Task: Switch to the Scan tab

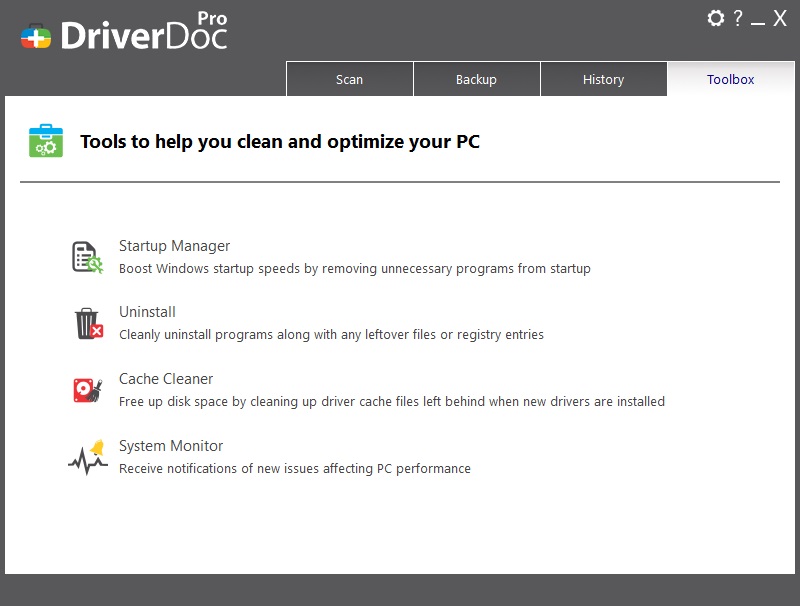Action: pyautogui.click(x=349, y=79)
